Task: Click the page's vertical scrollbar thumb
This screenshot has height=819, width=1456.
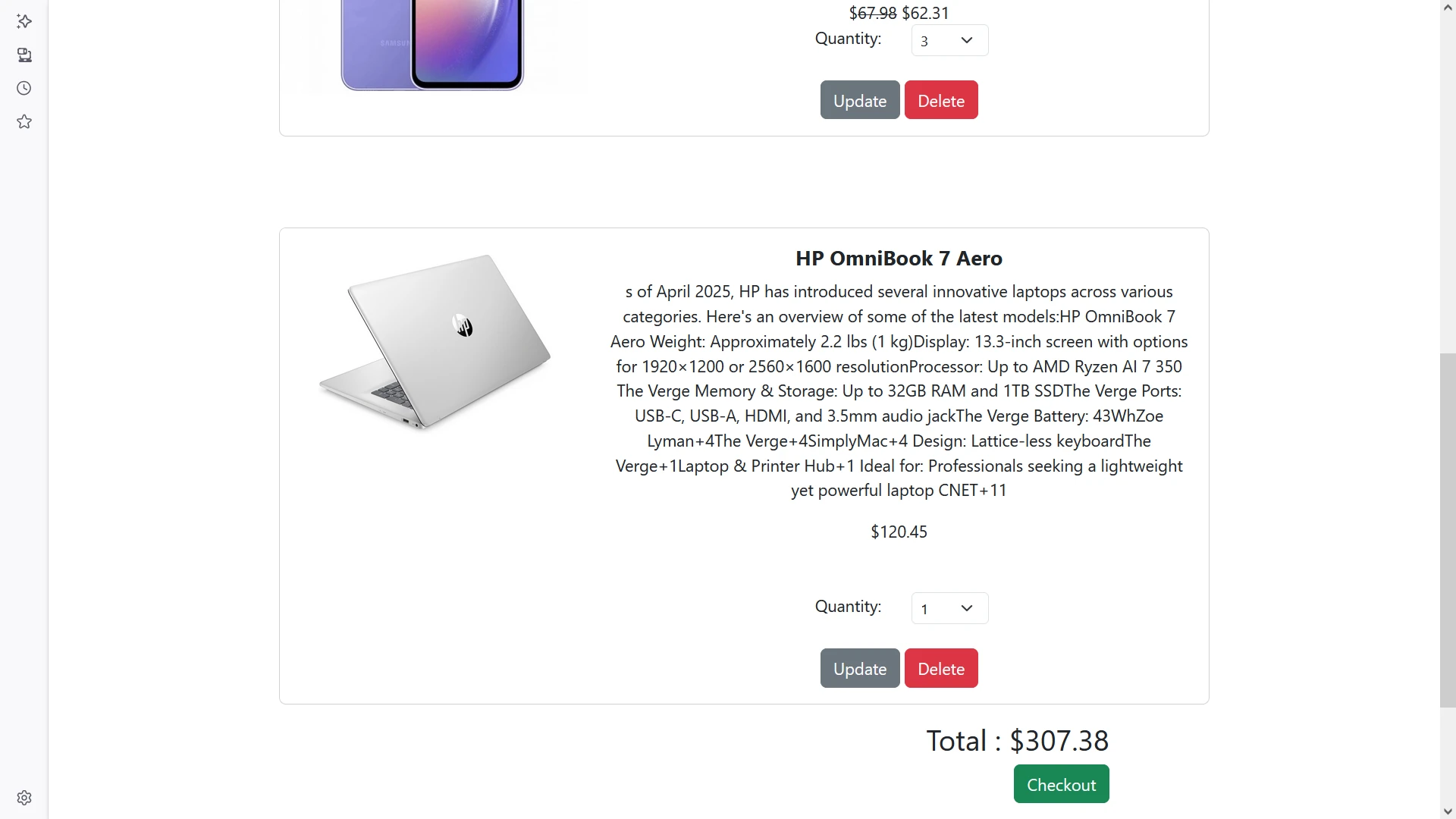Action: point(1447,531)
